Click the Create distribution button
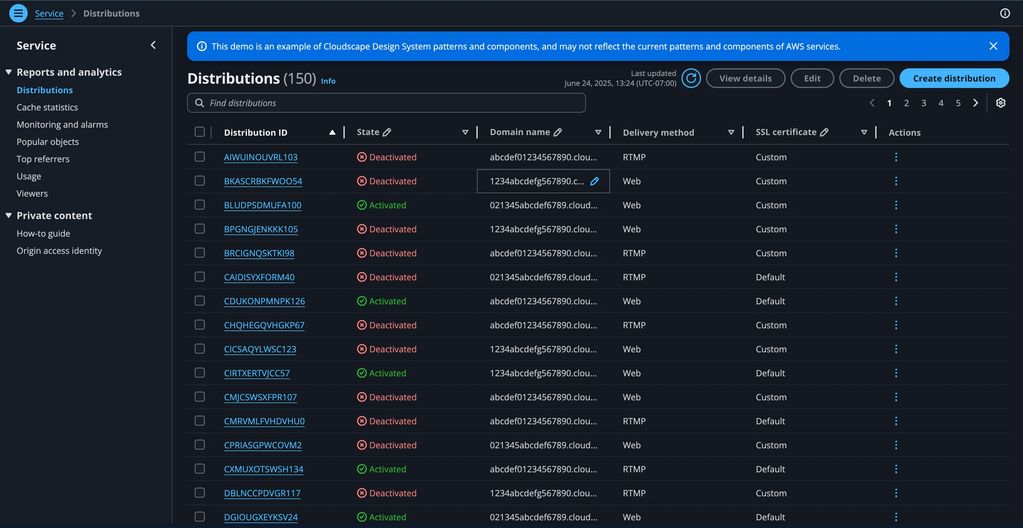1023x528 pixels. pos(954,78)
